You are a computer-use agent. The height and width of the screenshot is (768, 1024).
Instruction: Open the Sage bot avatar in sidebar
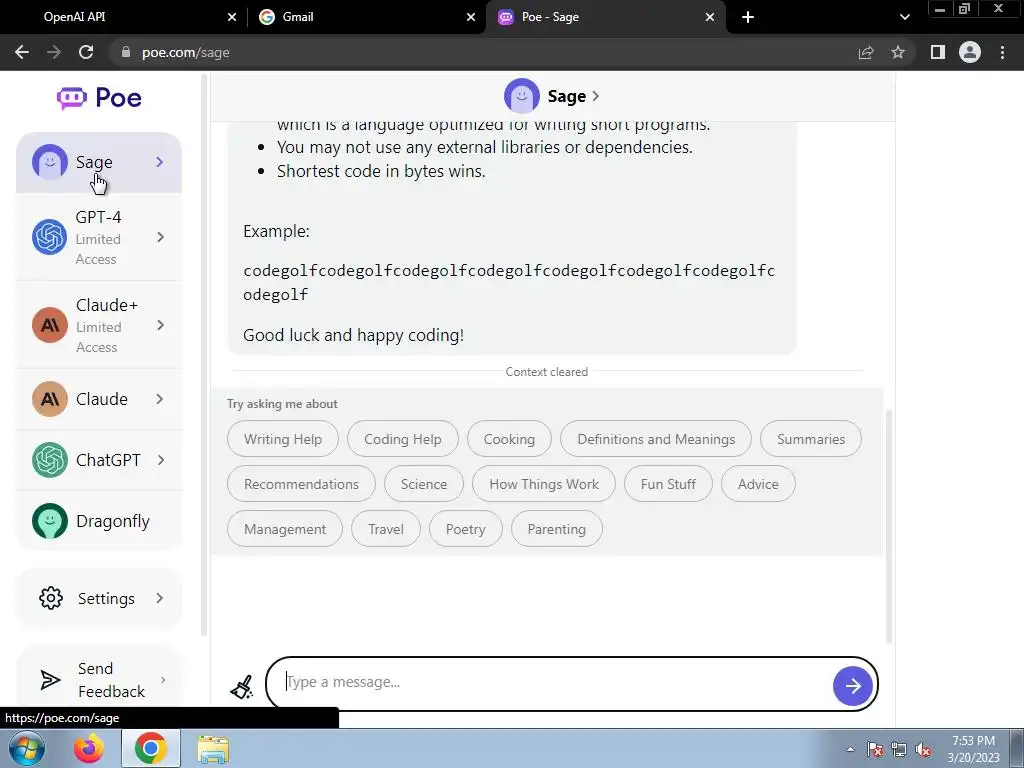50,162
